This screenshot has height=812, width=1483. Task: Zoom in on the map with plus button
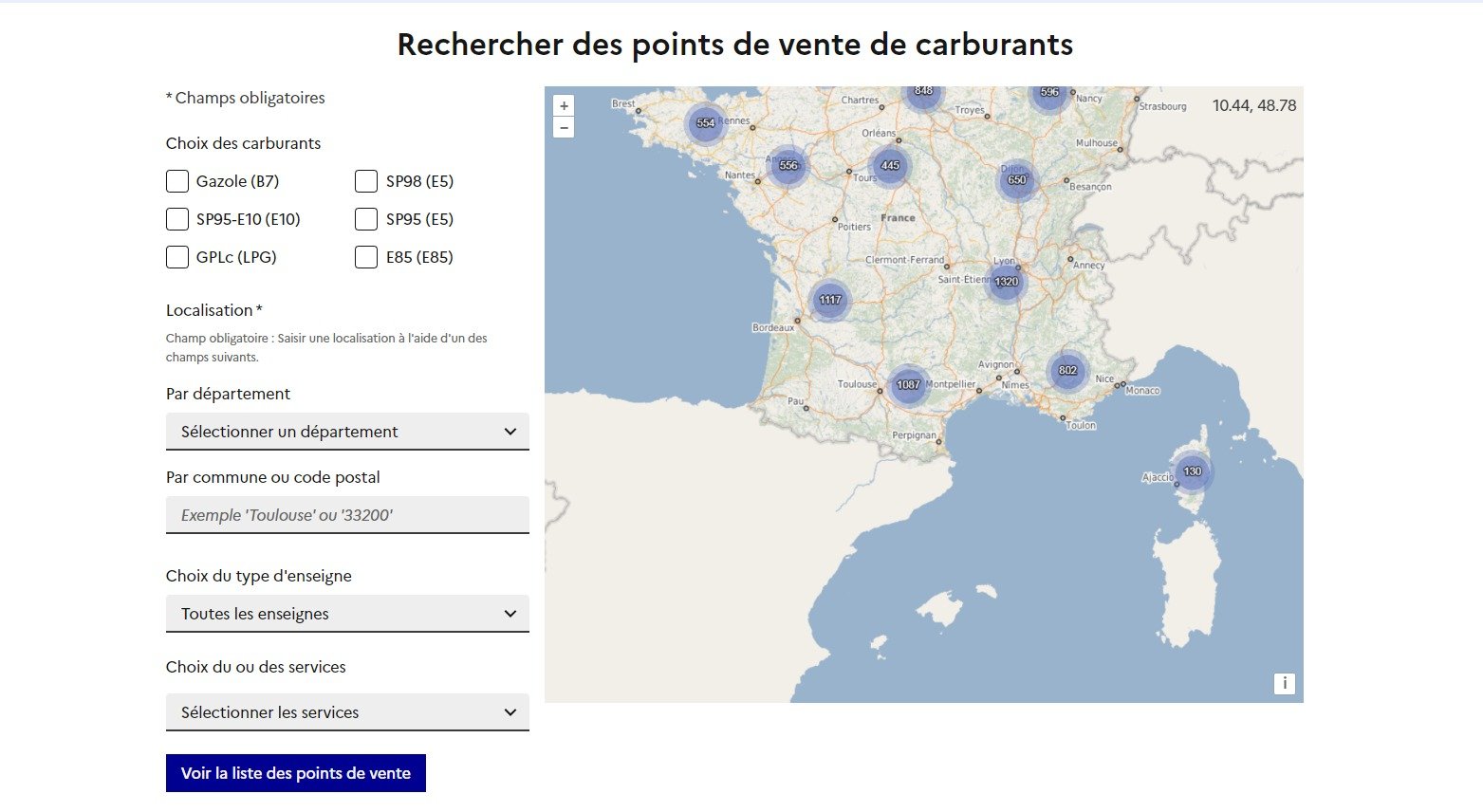[564, 106]
